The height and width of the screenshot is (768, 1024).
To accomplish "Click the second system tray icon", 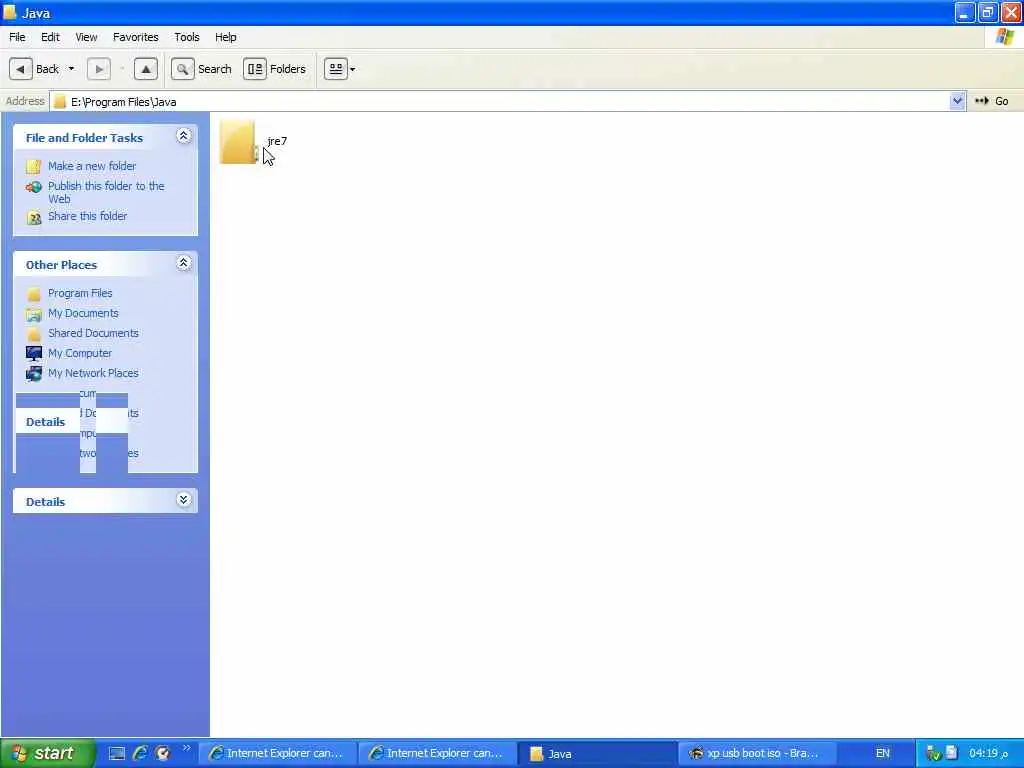I will click(x=952, y=753).
